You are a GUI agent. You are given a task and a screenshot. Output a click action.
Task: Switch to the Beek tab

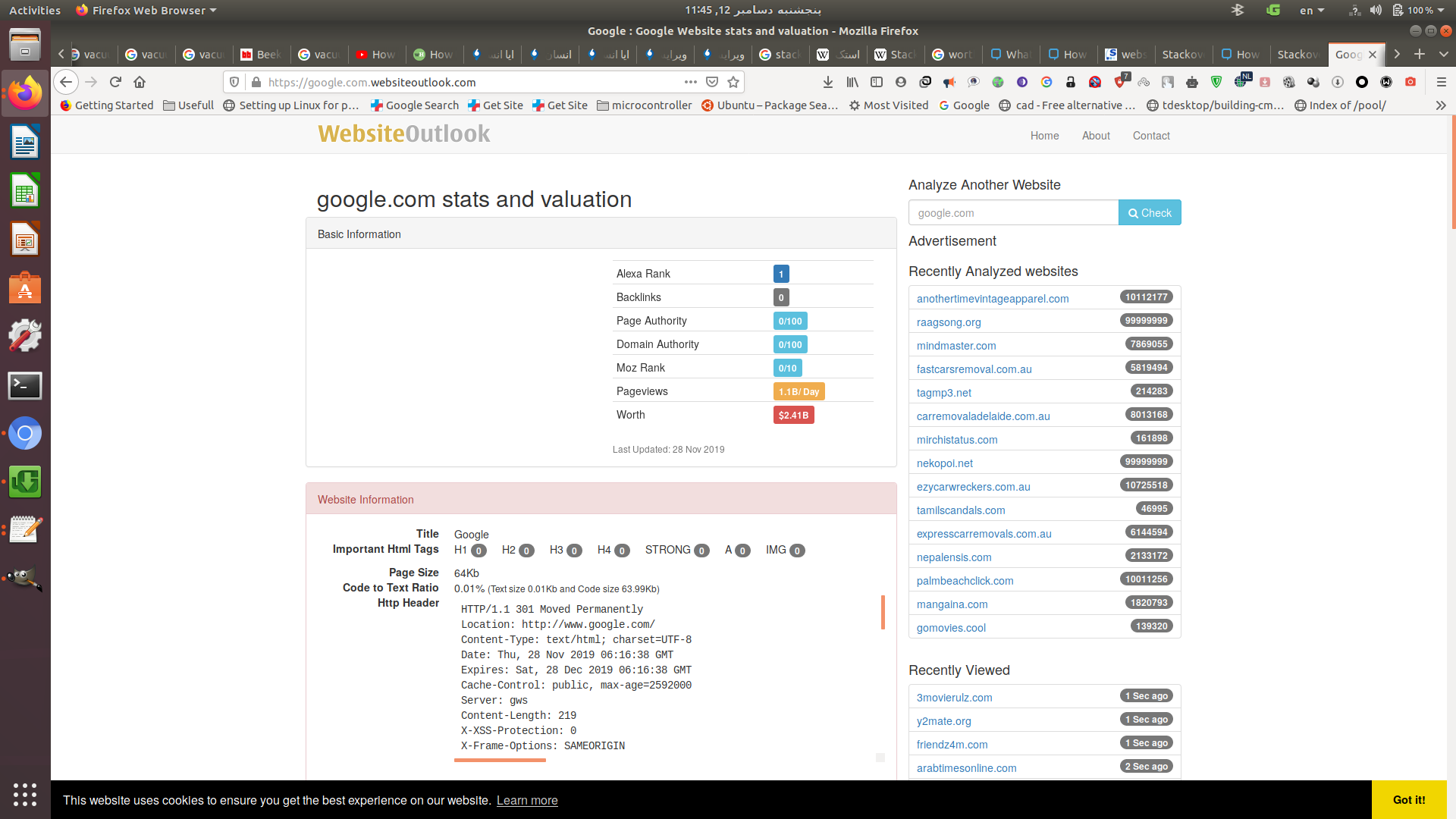262,55
